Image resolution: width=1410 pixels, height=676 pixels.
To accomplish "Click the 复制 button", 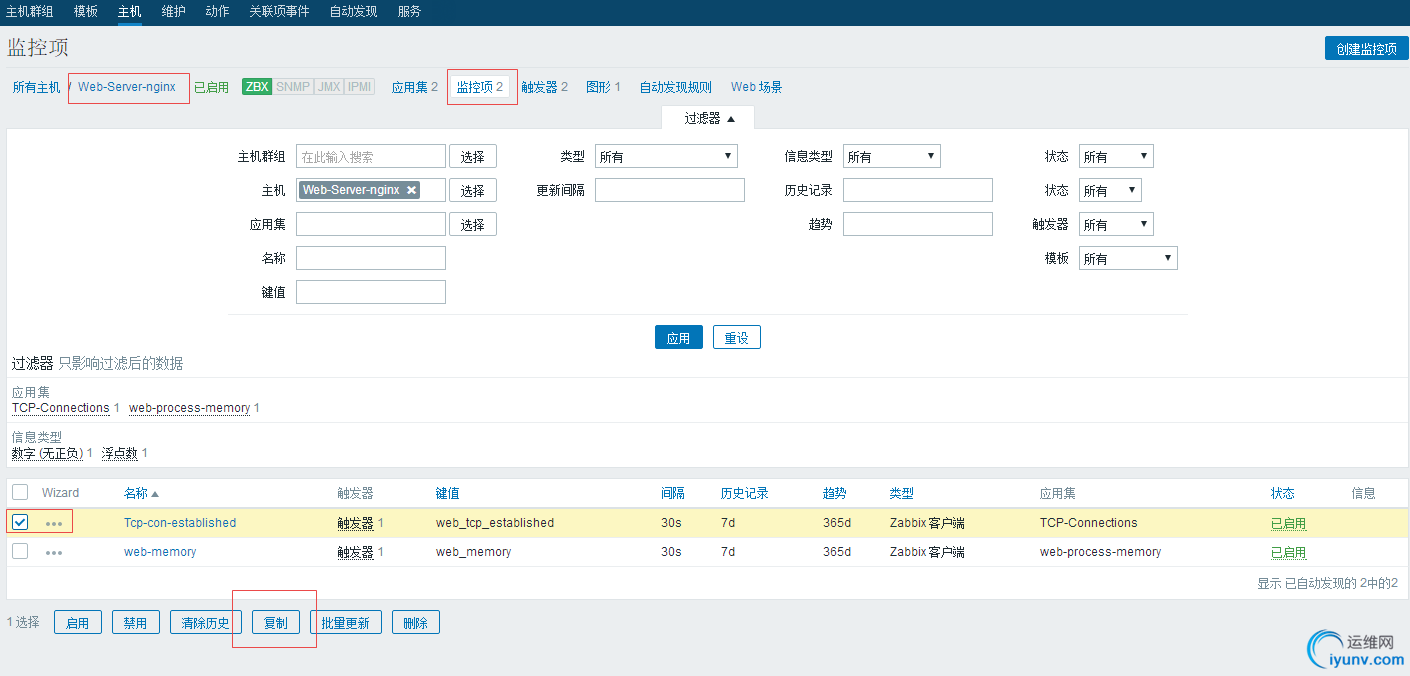I will coord(276,622).
